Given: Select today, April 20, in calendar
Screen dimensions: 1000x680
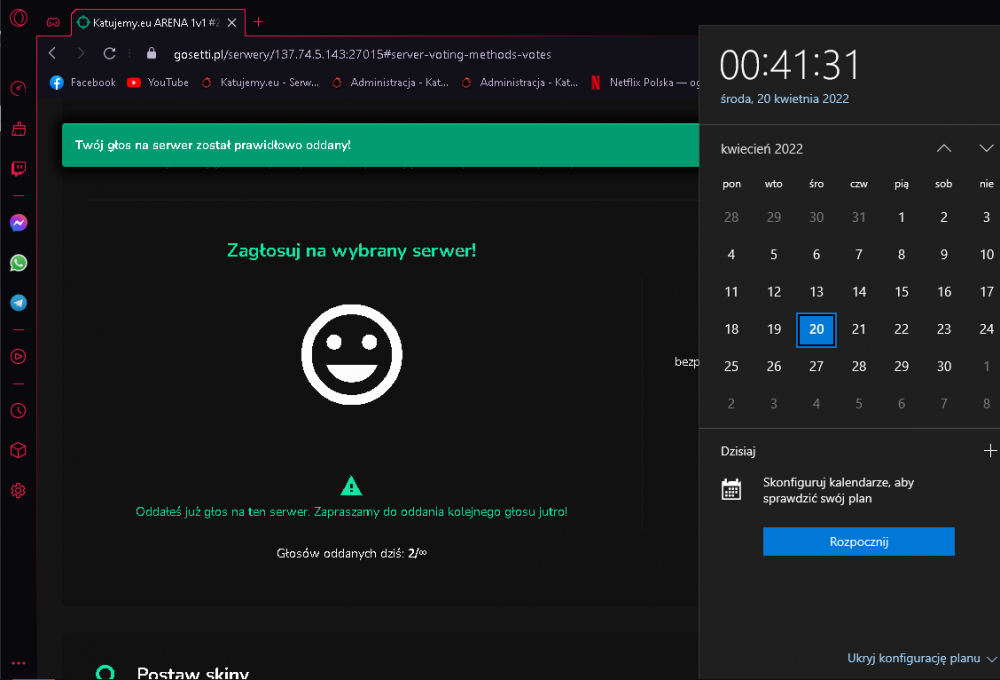Looking at the screenshot, I should (x=816, y=329).
